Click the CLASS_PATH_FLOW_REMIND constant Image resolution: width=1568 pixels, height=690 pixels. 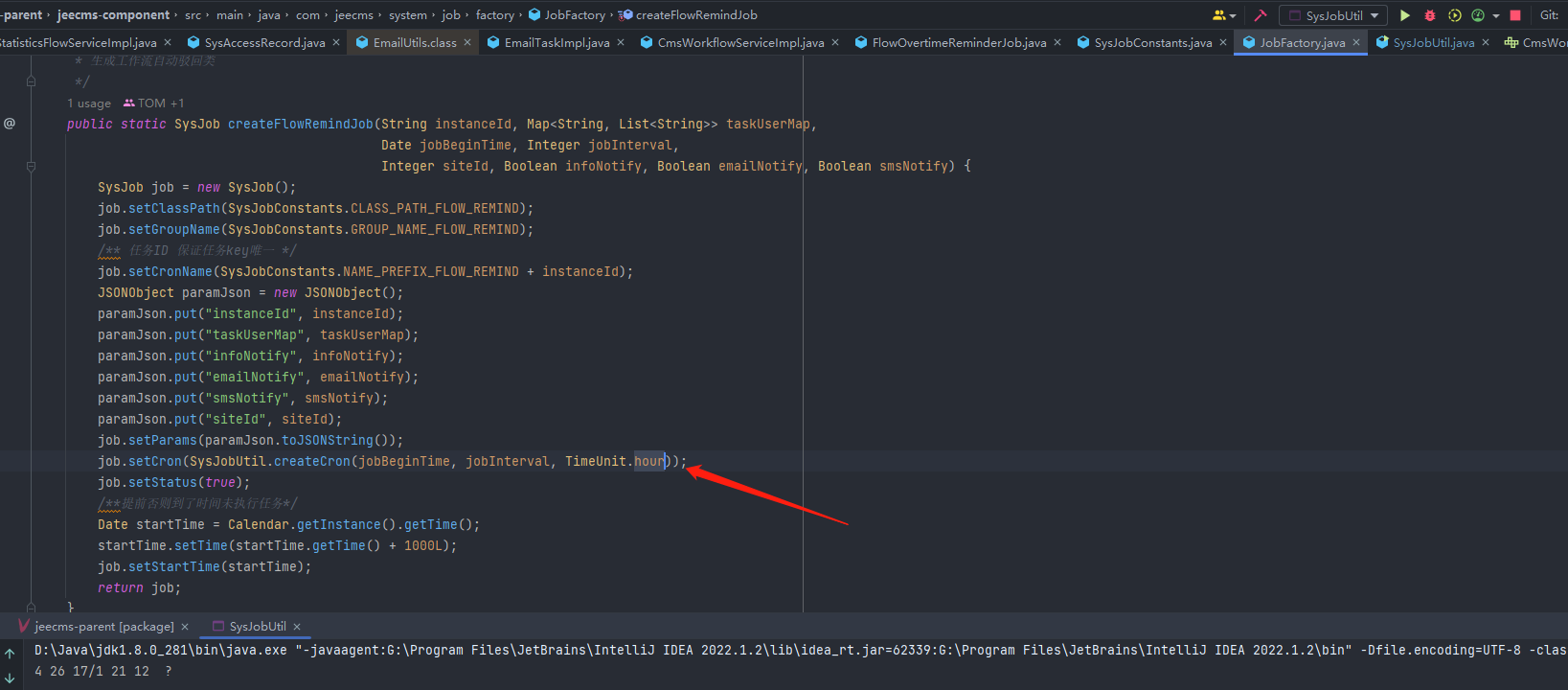pos(435,209)
